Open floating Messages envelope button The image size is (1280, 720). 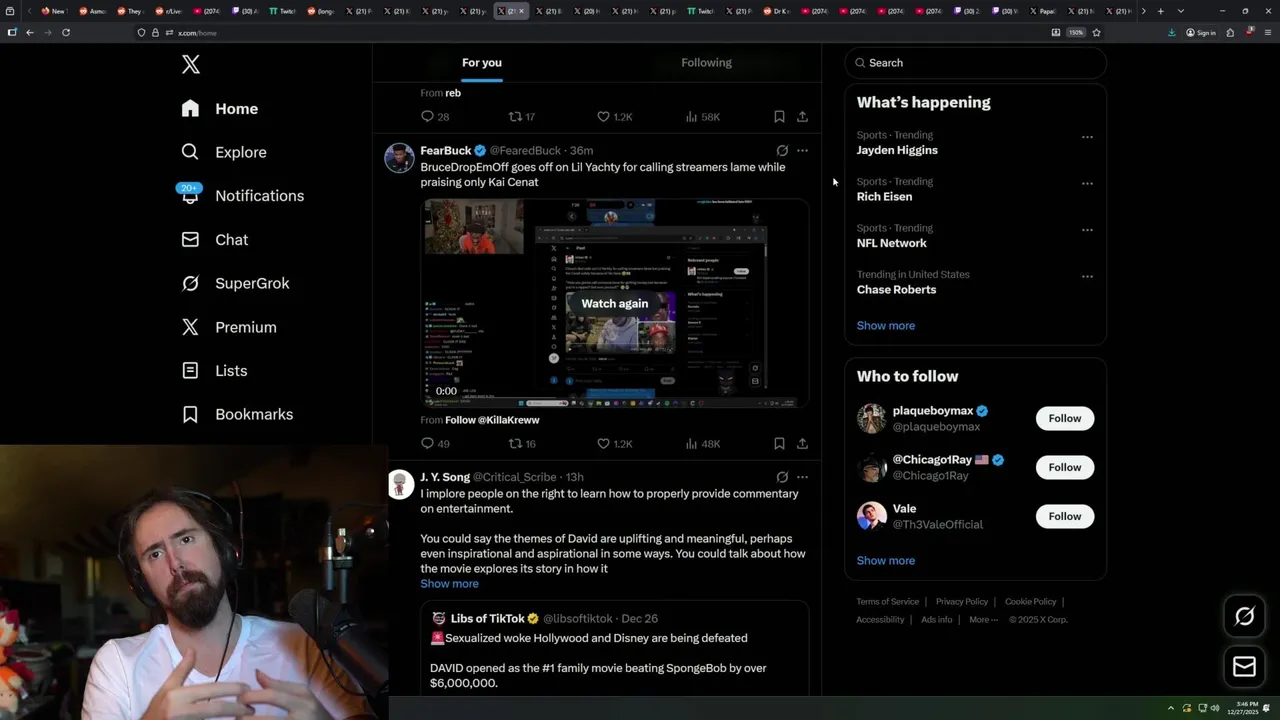click(x=1244, y=666)
